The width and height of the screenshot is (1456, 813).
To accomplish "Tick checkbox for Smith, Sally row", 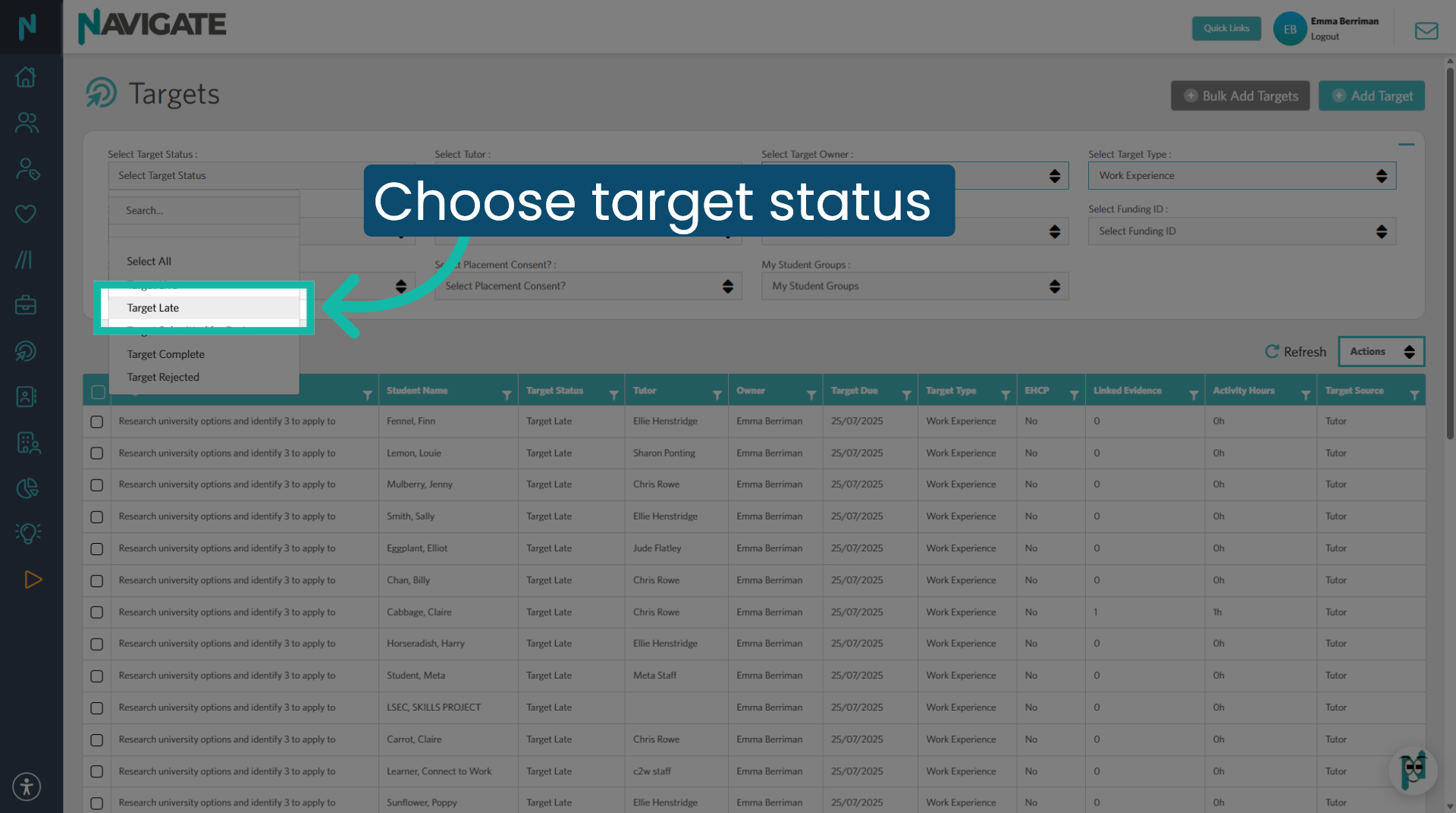I will click(96, 517).
